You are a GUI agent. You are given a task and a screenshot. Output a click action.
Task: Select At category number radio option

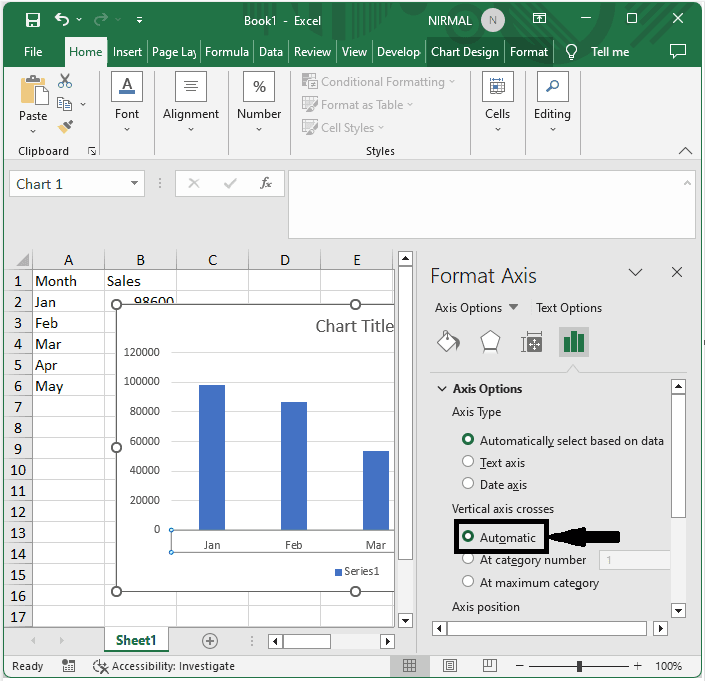(468, 559)
